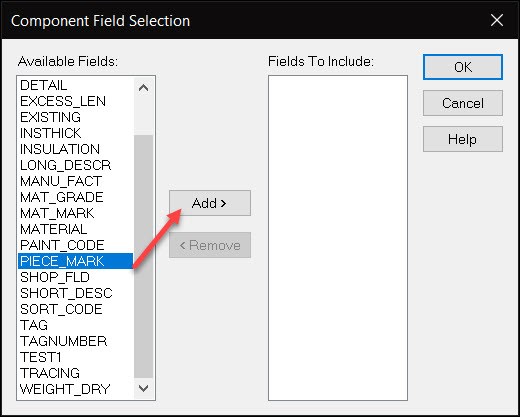Select DETAIL in Available Fields
This screenshot has height=417, width=520.
[76, 85]
